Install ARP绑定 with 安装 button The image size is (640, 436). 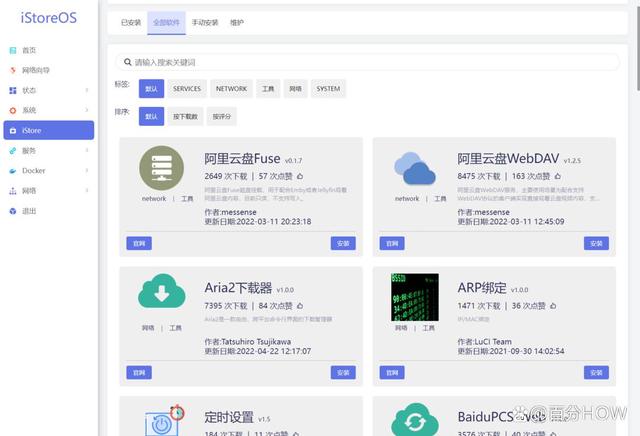point(596,372)
